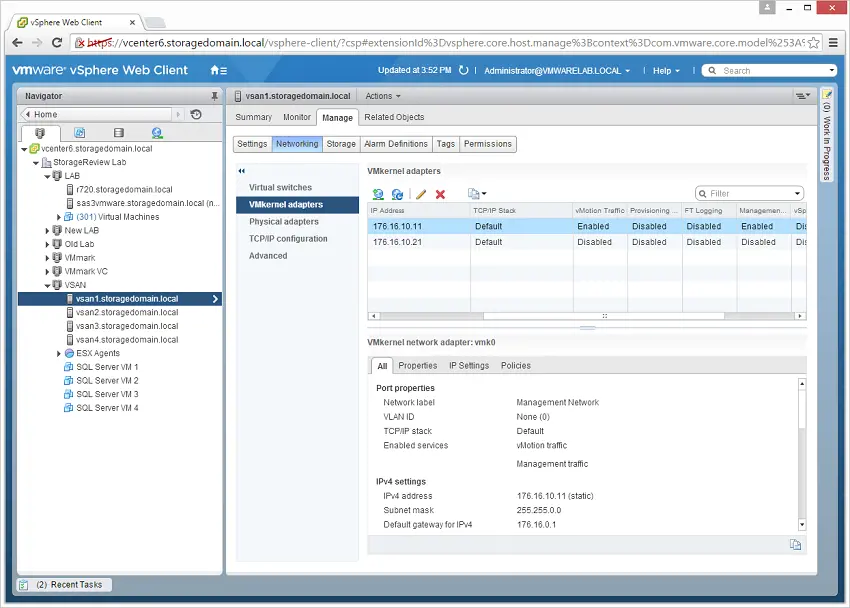Click Refresh network icon in VMkernel toolbar

(397, 194)
